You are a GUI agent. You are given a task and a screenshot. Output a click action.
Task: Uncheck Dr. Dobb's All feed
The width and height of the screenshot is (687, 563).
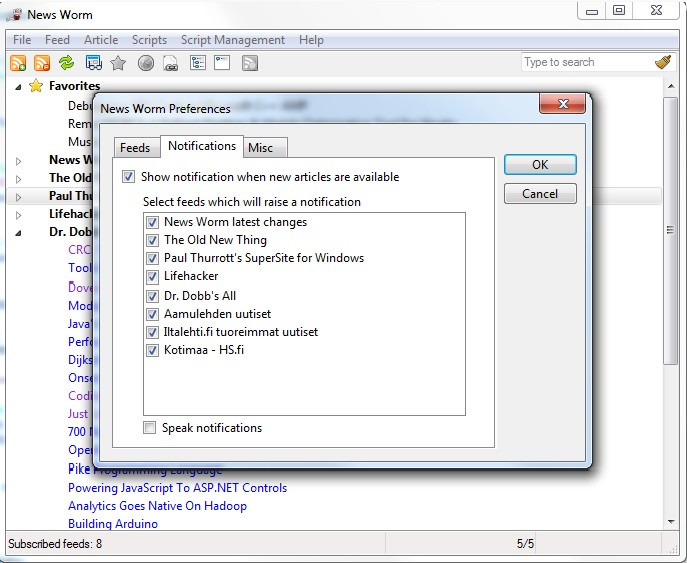152,296
